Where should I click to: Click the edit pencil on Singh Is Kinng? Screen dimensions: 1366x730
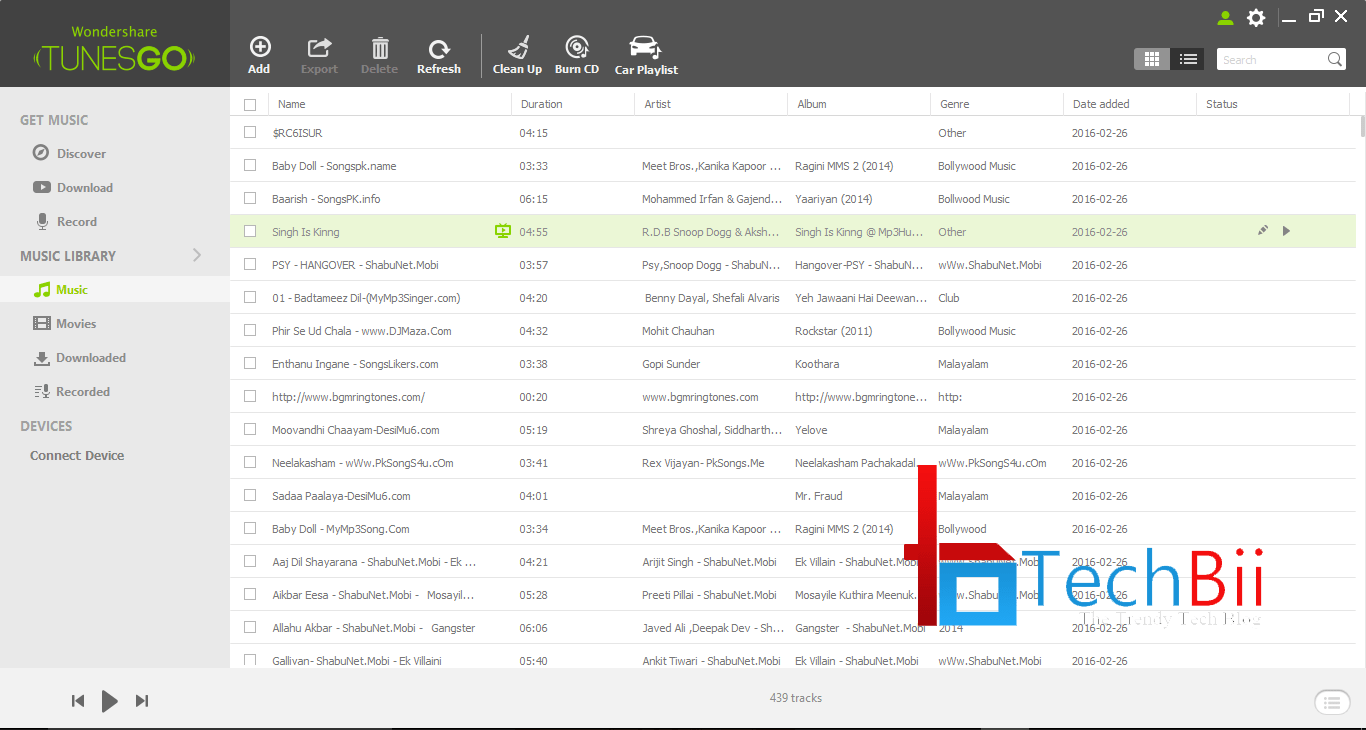[x=1262, y=231]
